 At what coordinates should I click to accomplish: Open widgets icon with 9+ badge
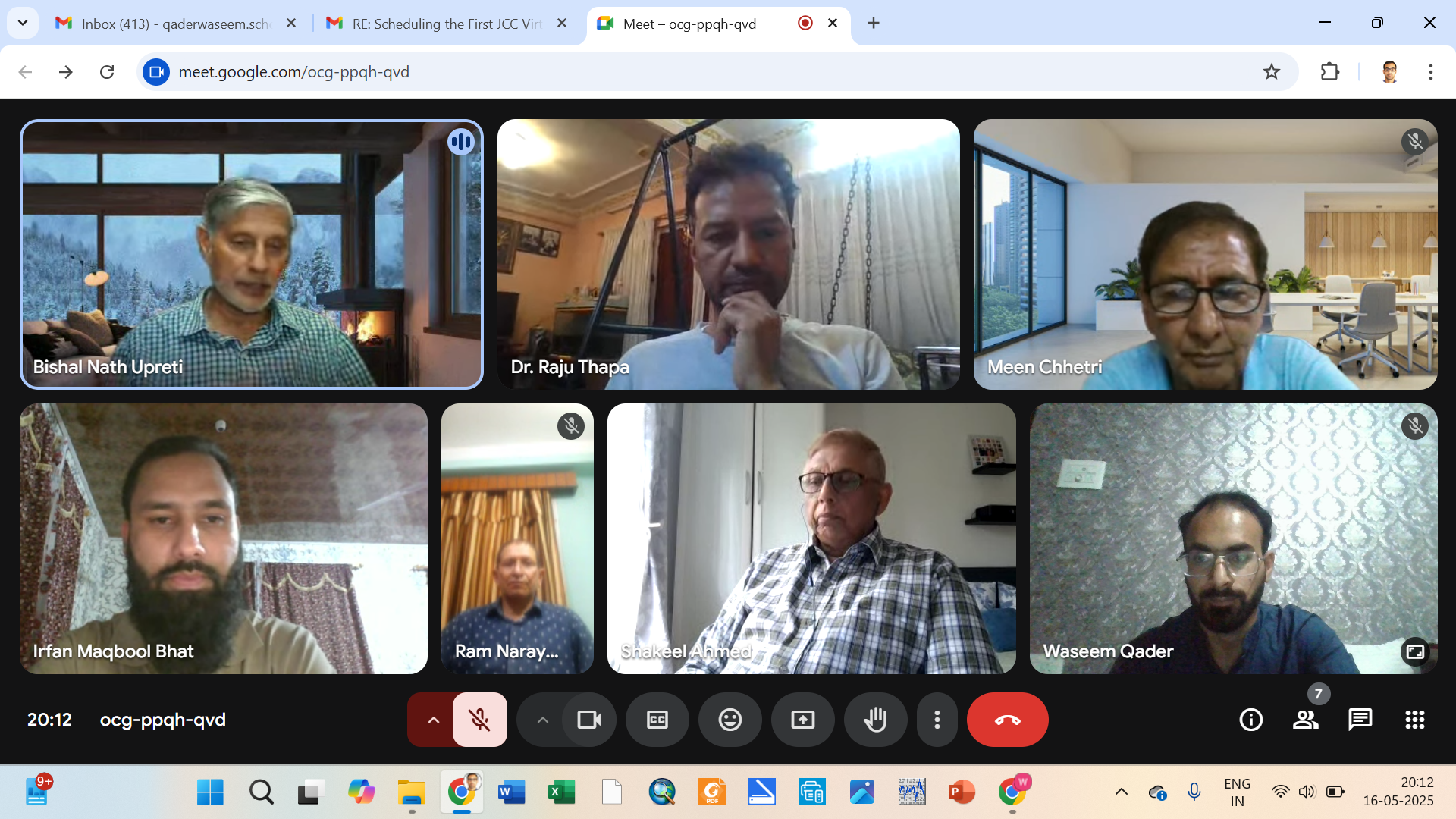click(x=38, y=791)
